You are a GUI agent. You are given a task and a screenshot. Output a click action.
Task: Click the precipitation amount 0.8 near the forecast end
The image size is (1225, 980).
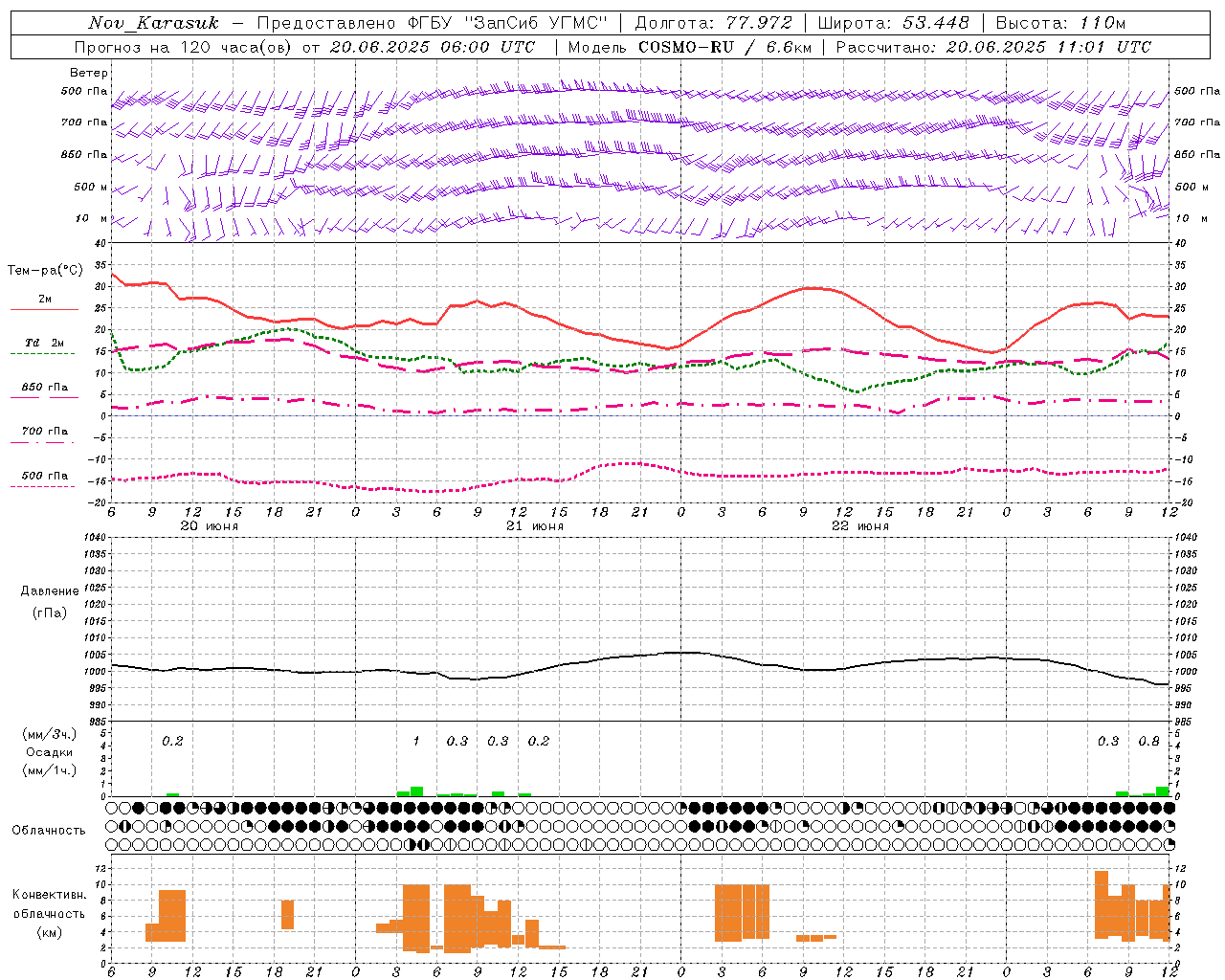[1149, 741]
